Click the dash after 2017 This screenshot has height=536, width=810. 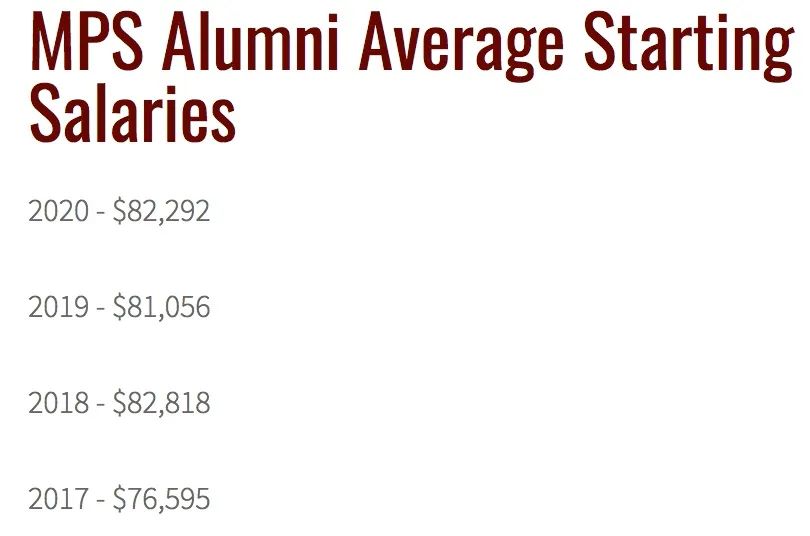tap(101, 501)
